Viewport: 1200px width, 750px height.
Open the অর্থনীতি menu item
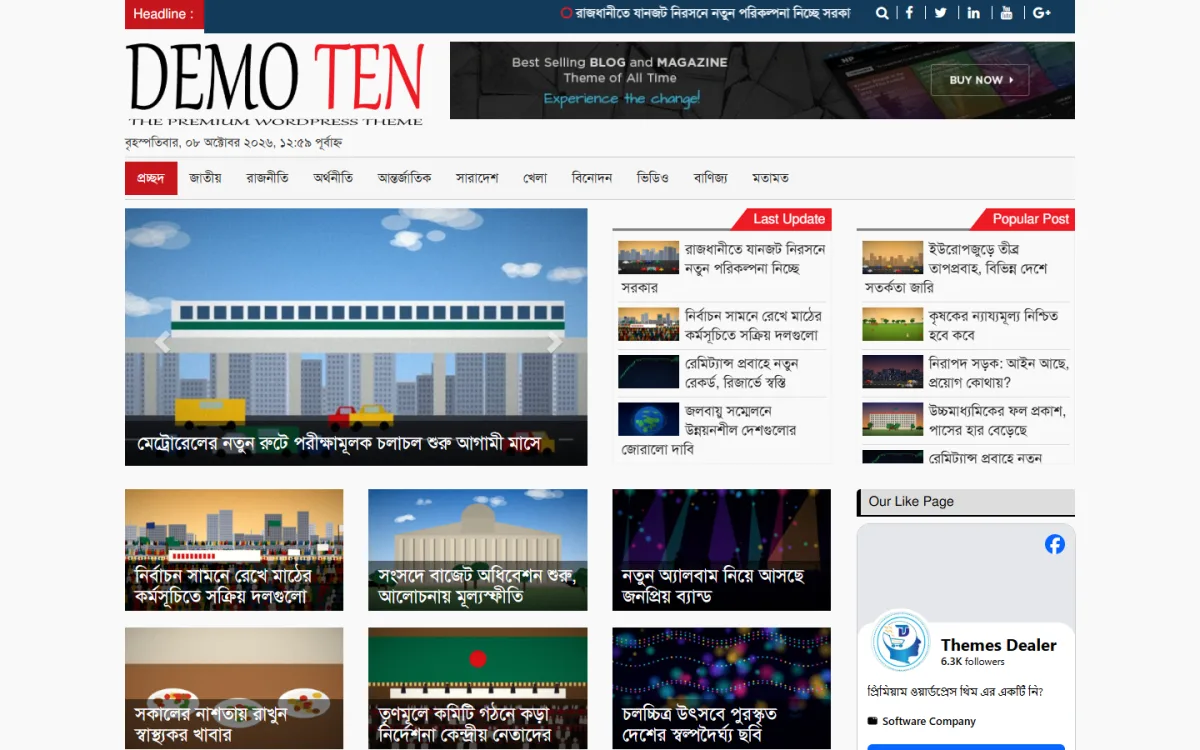[x=333, y=178]
